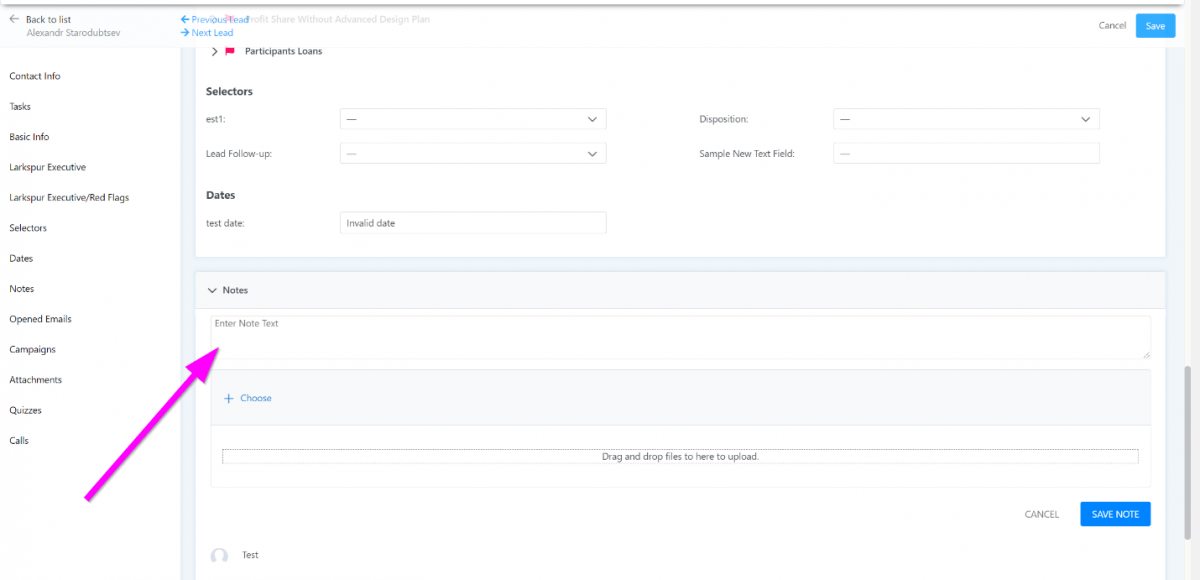Open Attachments section from the sidebar
The height and width of the screenshot is (580, 1200).
36,380
